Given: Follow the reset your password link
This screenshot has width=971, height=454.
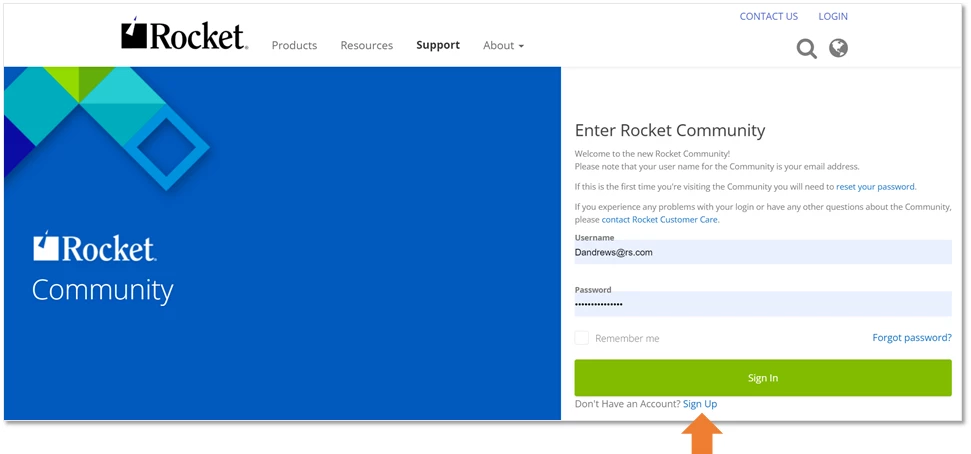Looking at the screenshot, I should [x=876, y=186].
